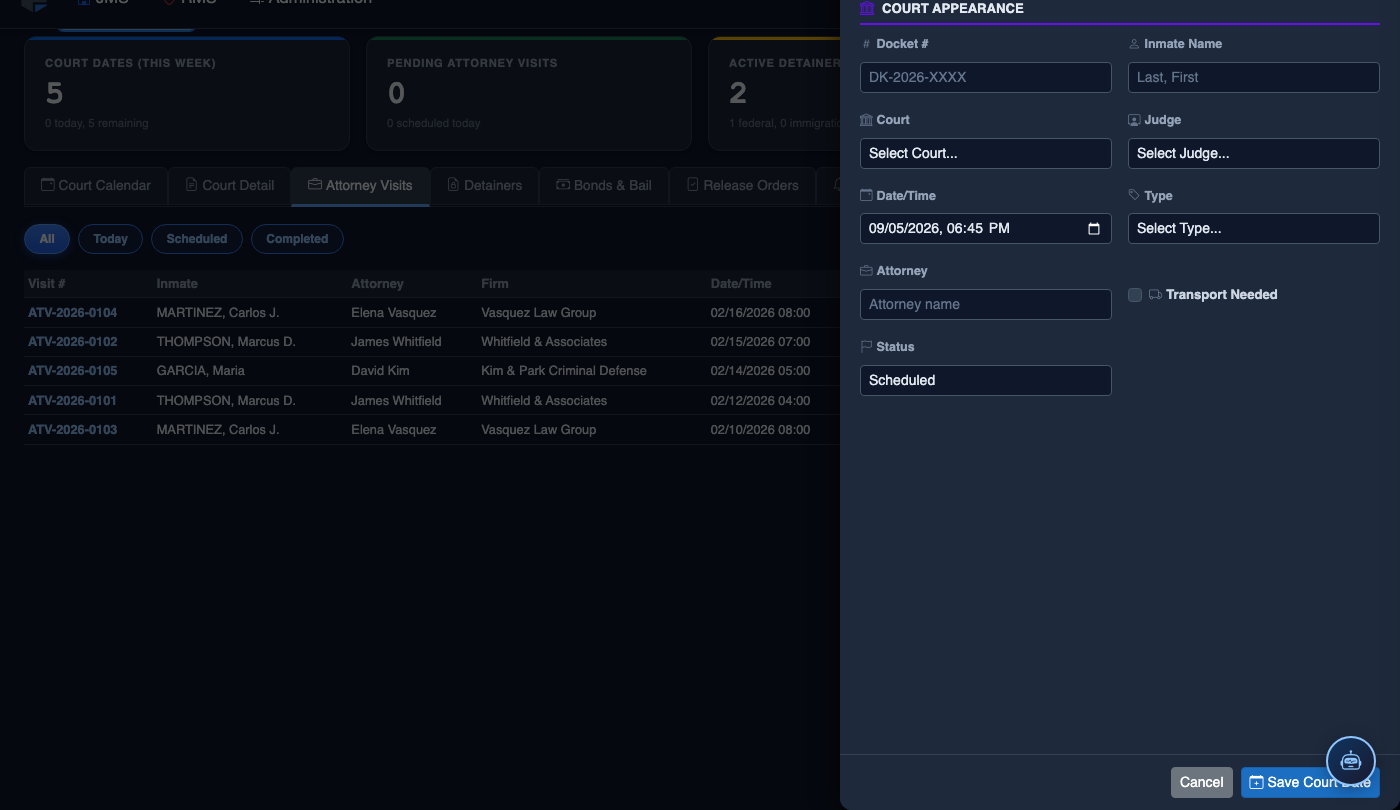The width and height of the screenshot is (1400, 810).
Task: Open the chatbot assistant icon
Action: [x=1351, y=760]
